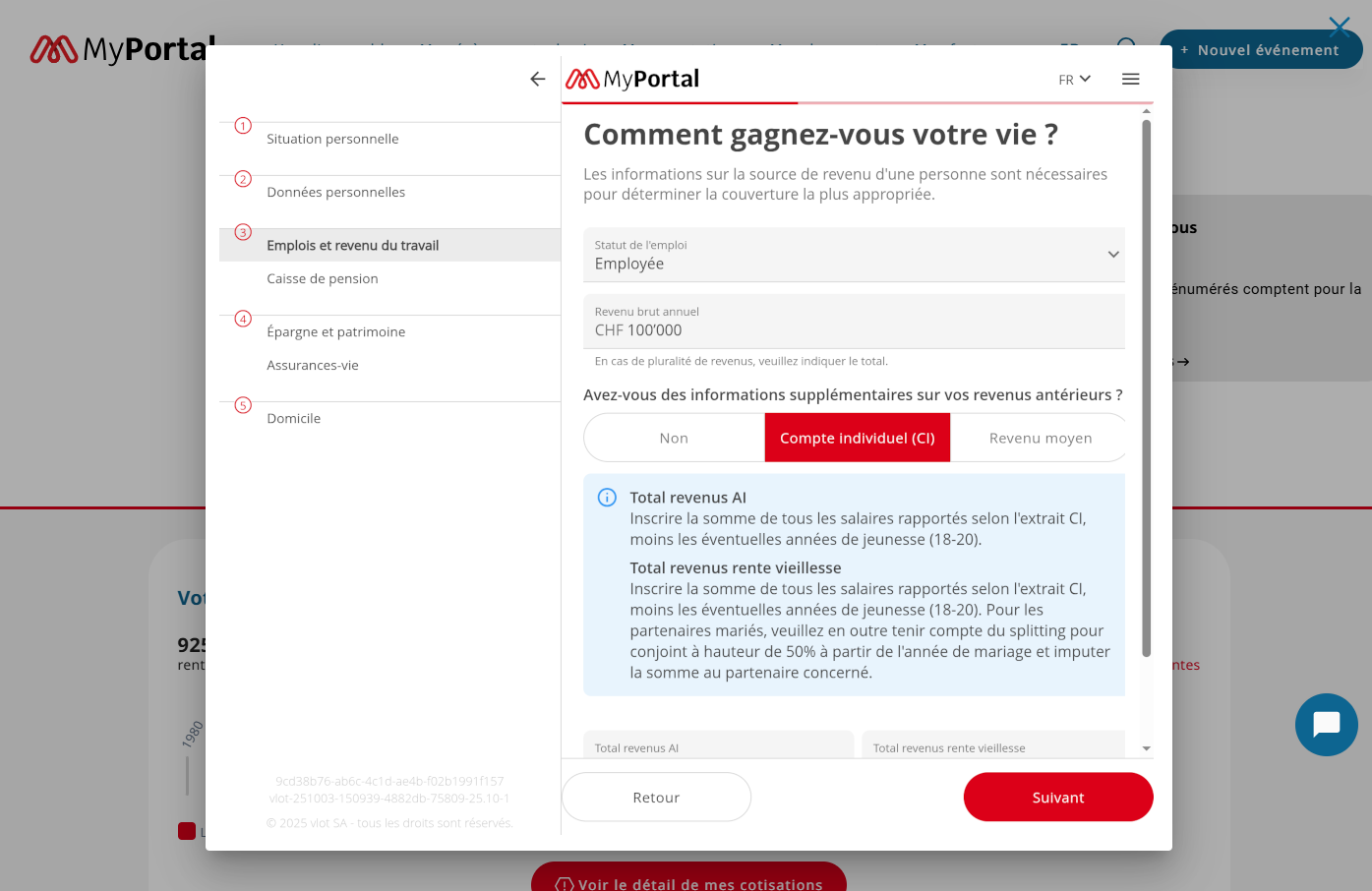Select 'Compte individuel (CI)' option
This screenshot has height=891, width=1372.
[857, 438]
